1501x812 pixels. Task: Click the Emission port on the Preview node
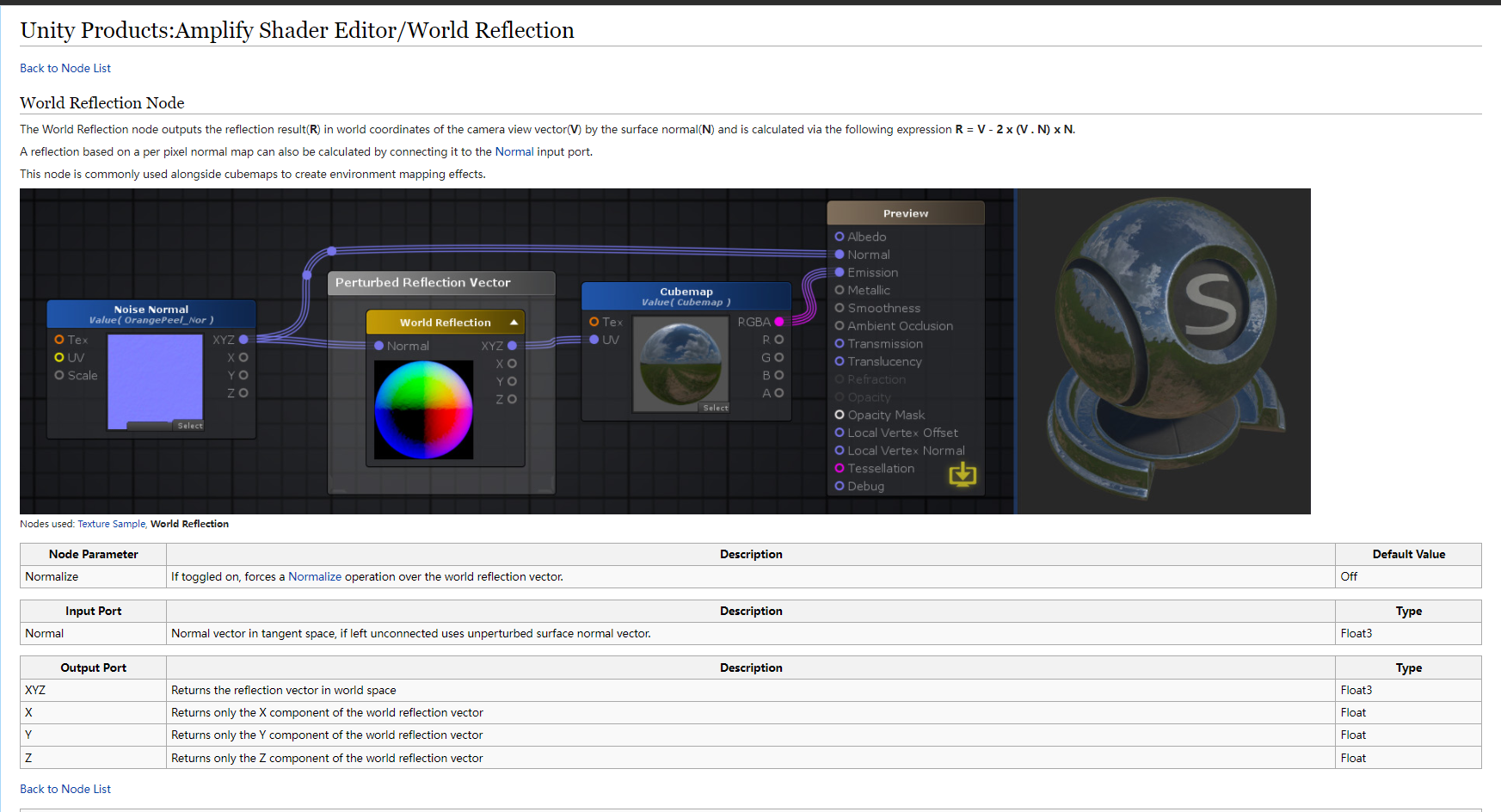[x=840, y=272]
